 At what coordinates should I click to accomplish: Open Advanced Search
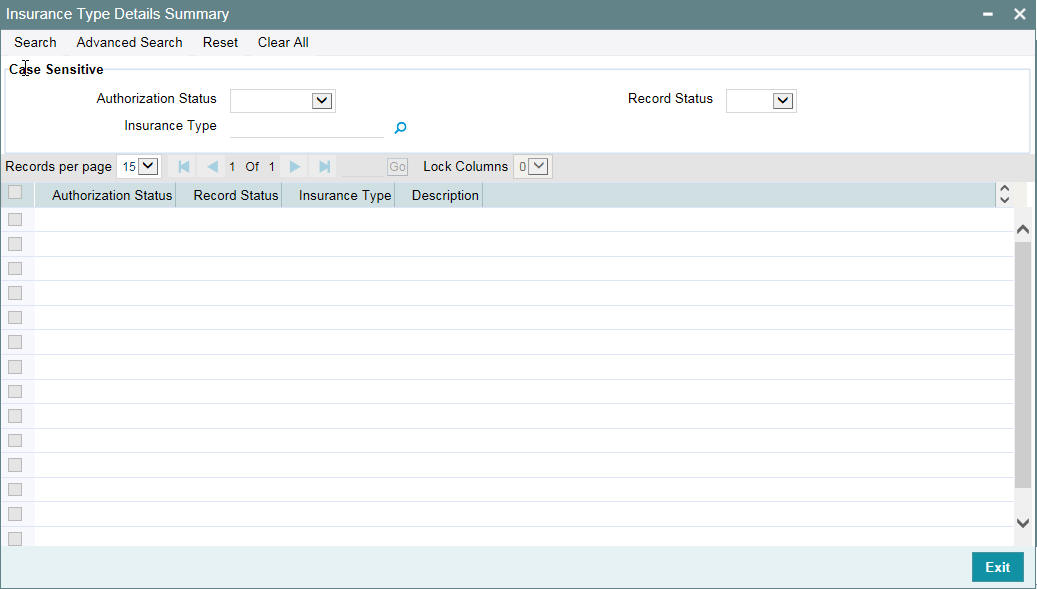pos(130,42)
